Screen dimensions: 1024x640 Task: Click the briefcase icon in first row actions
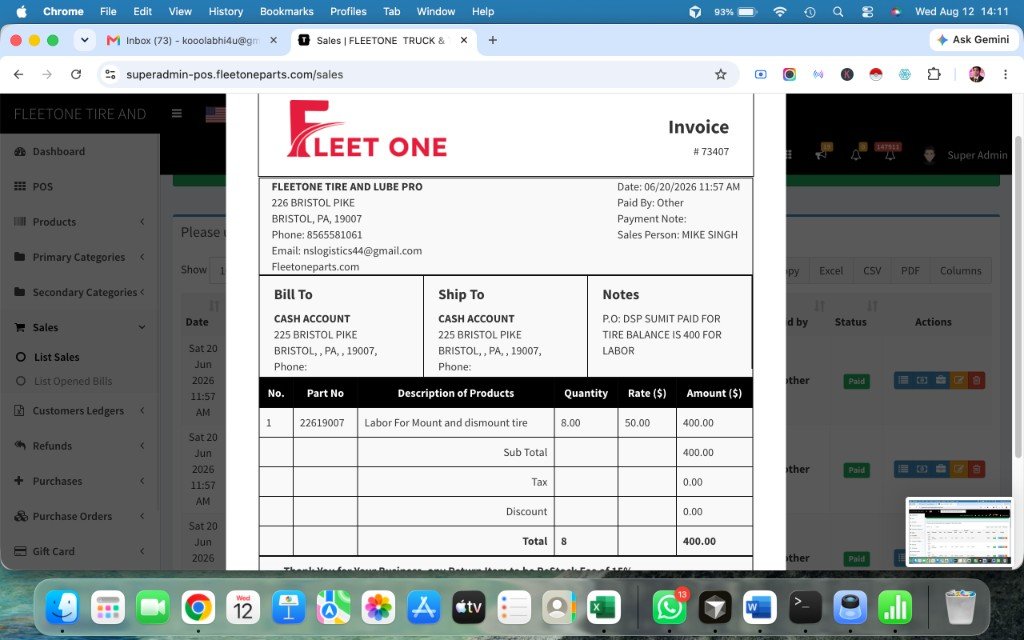(940, 380)
